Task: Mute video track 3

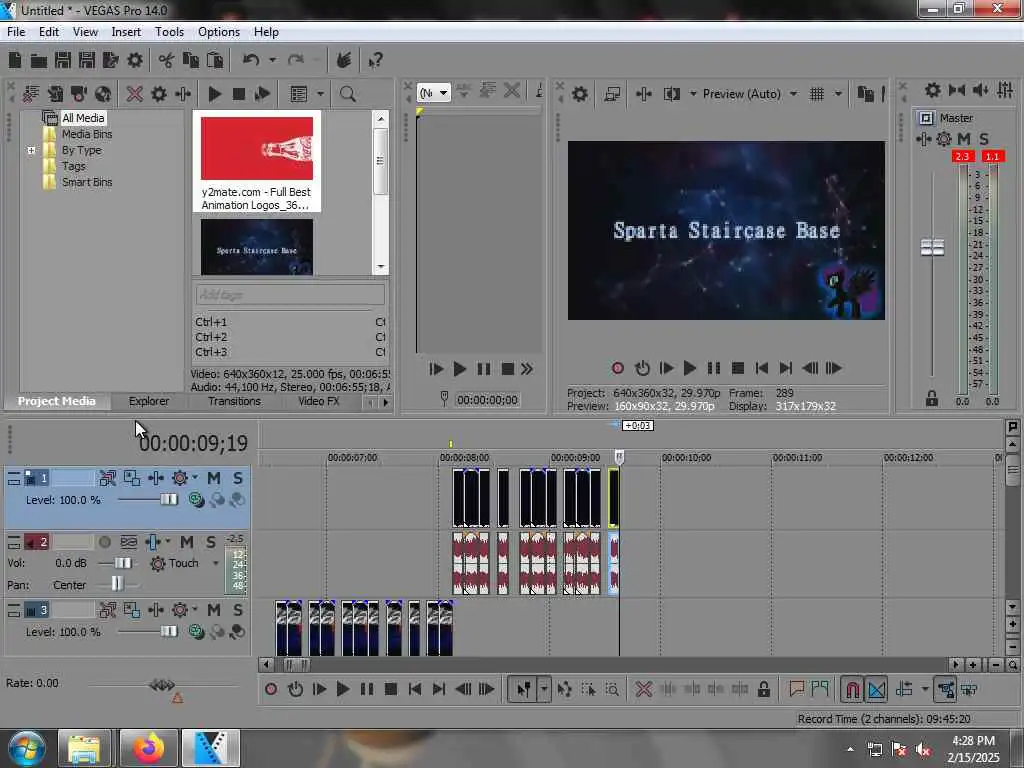Action: click(214, 610)
